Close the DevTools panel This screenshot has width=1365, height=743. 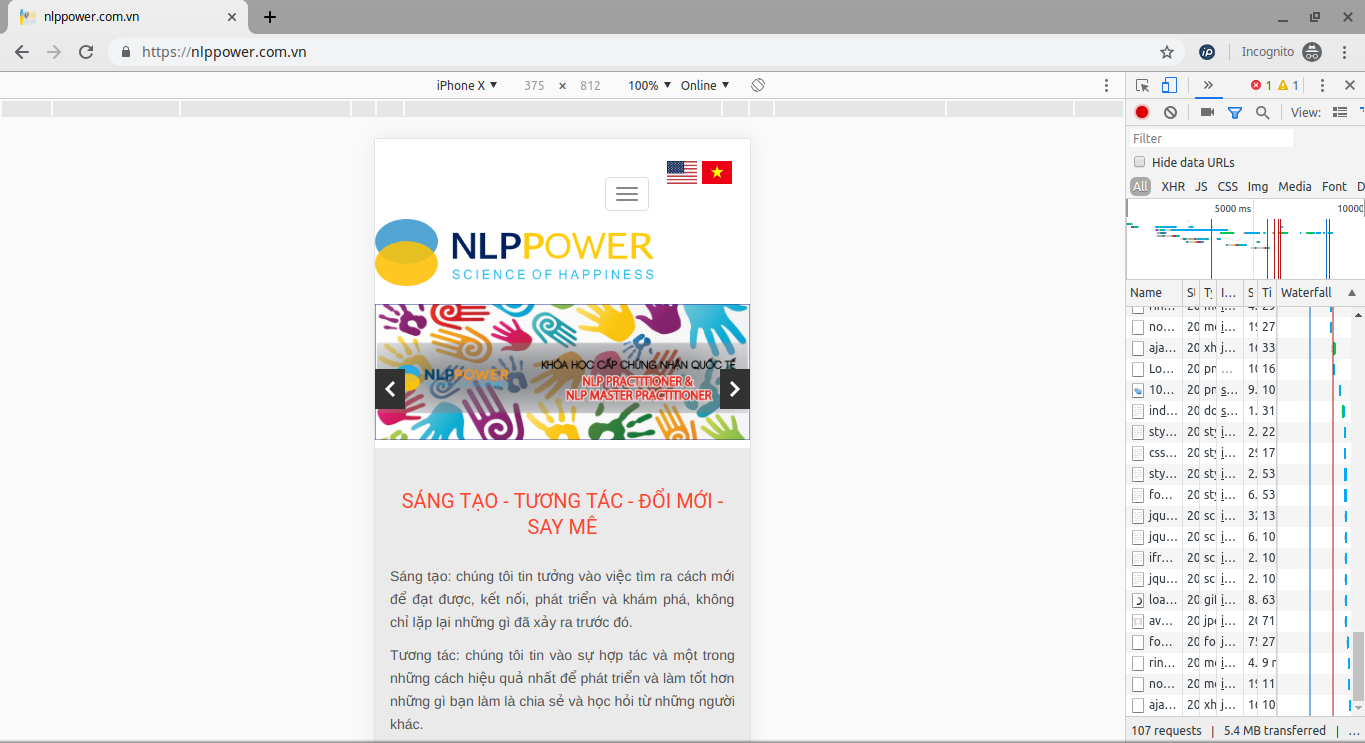pos(1349,86)
